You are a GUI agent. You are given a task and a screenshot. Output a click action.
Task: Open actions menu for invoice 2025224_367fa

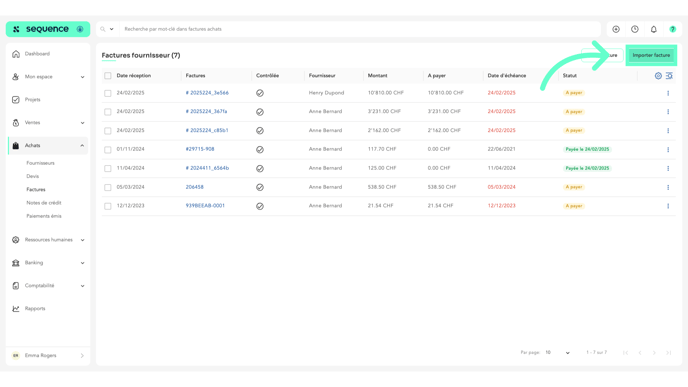tap(668, 112)
